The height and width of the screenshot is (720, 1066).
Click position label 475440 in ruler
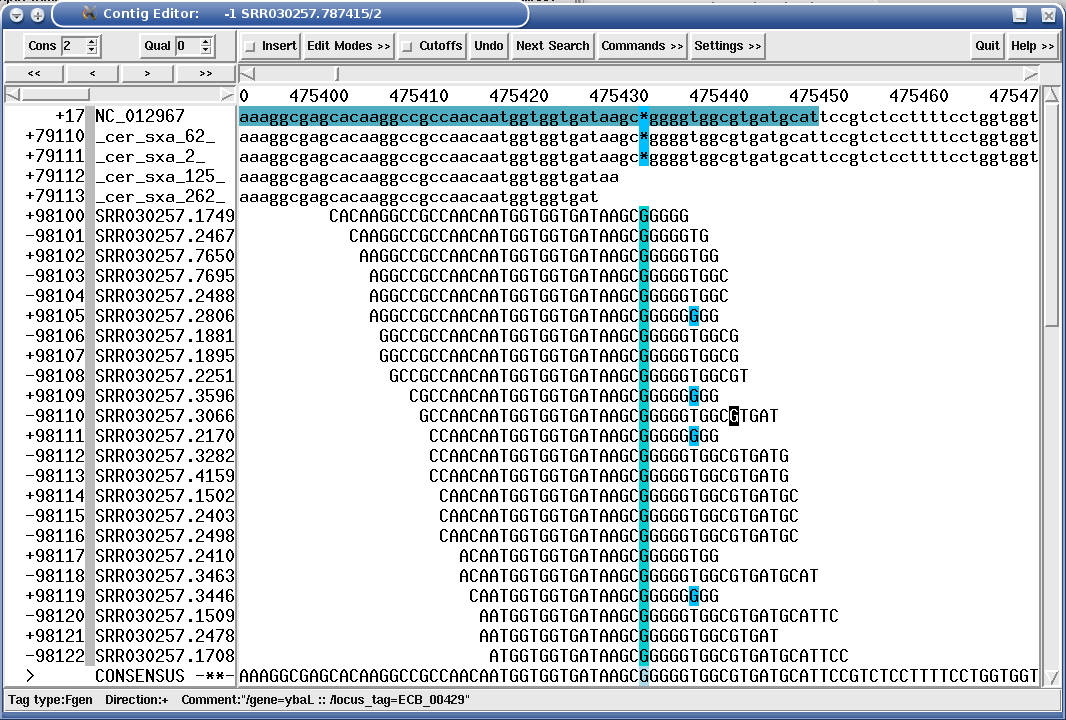point(719,96)
